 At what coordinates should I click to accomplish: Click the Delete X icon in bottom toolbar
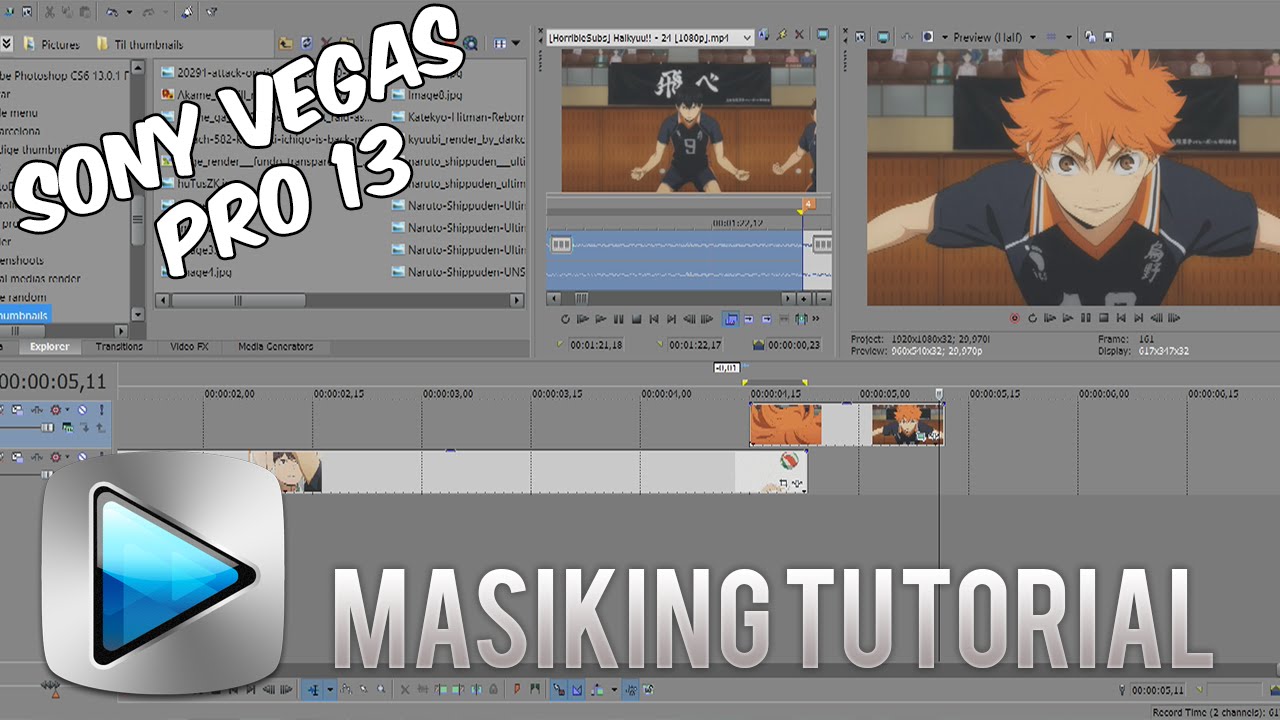[405, 690]
